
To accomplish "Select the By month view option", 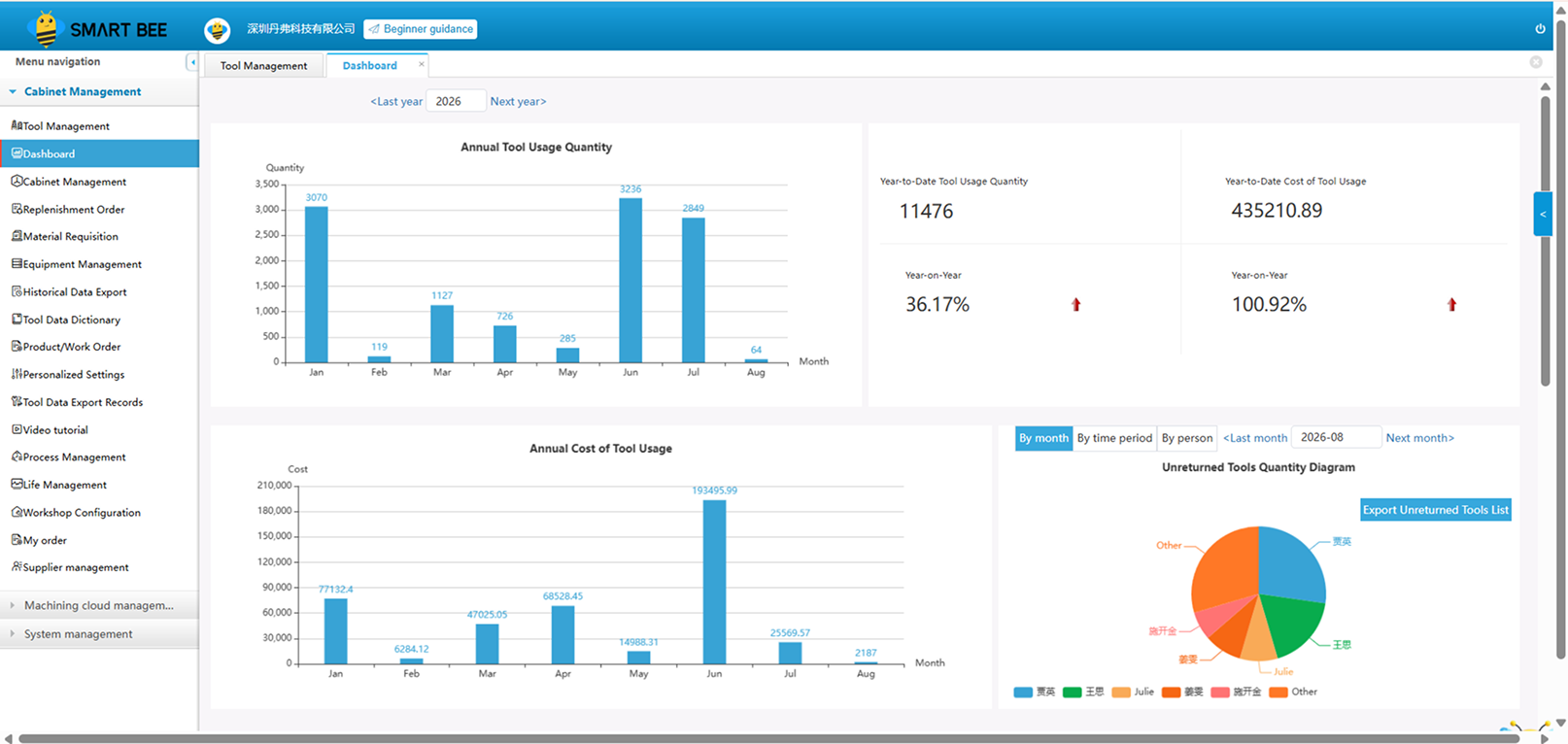I will [1043, 438].
